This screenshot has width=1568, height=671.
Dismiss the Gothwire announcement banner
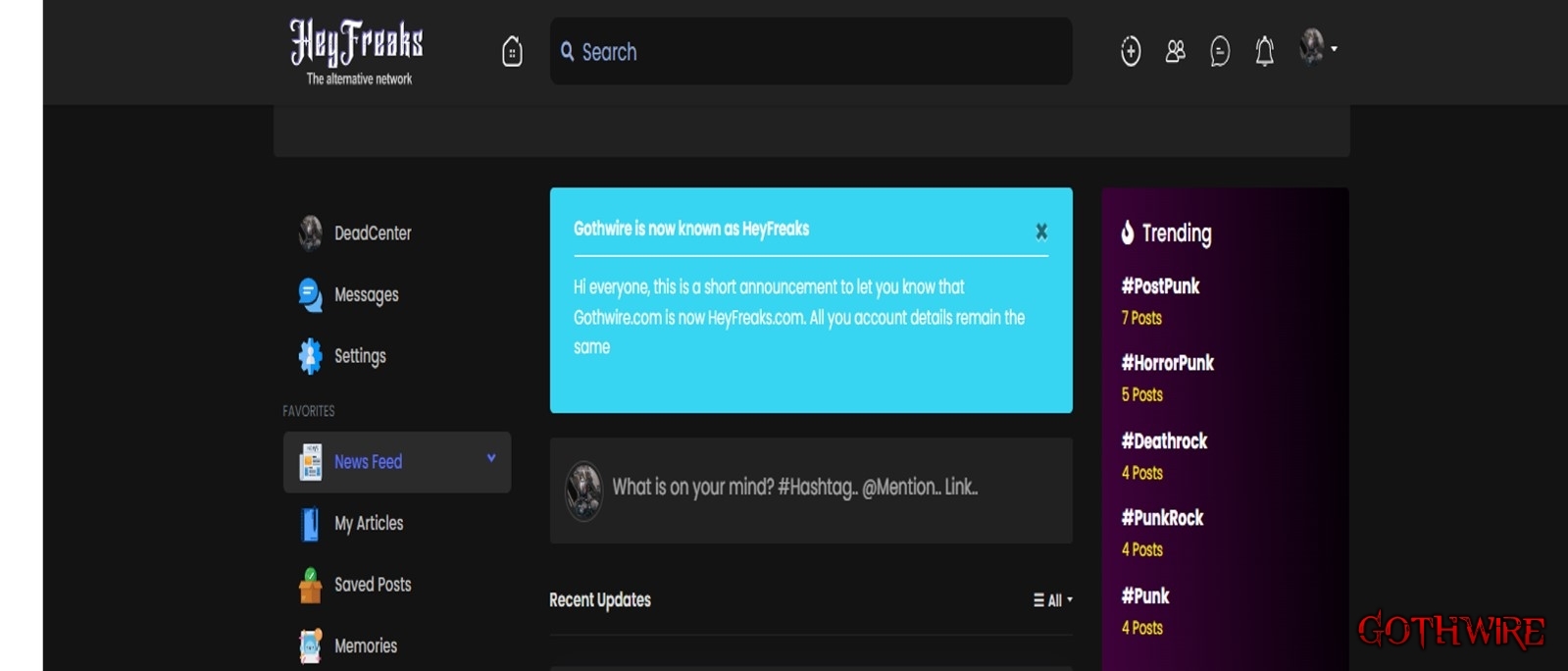[x=1041, y=232]
